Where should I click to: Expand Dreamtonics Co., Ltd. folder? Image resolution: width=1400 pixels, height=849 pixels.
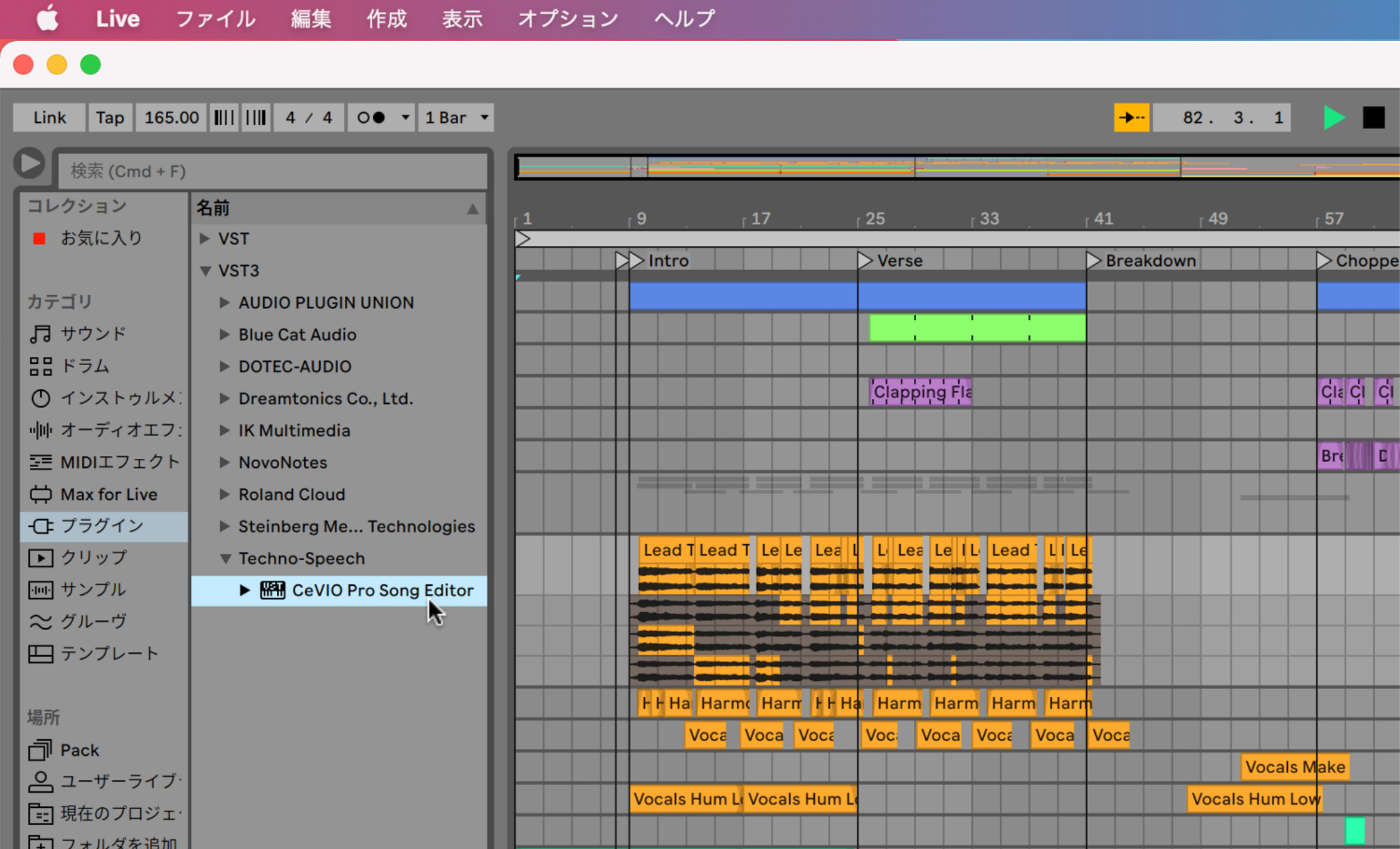coord(224,399)
